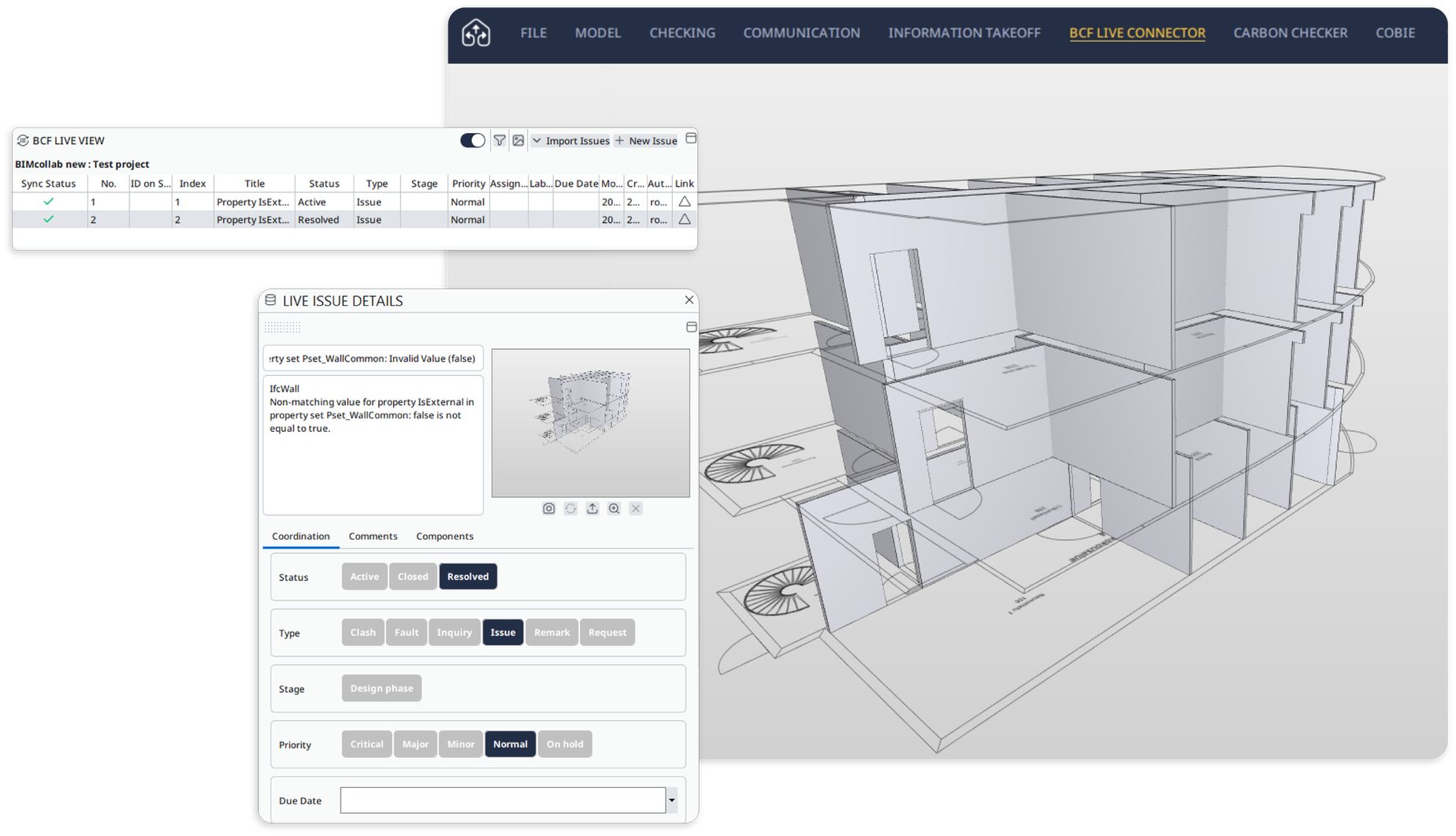Expand the Due Date dropdown arrow
This screenshot has height=836, width=1456.
(671, 801)
